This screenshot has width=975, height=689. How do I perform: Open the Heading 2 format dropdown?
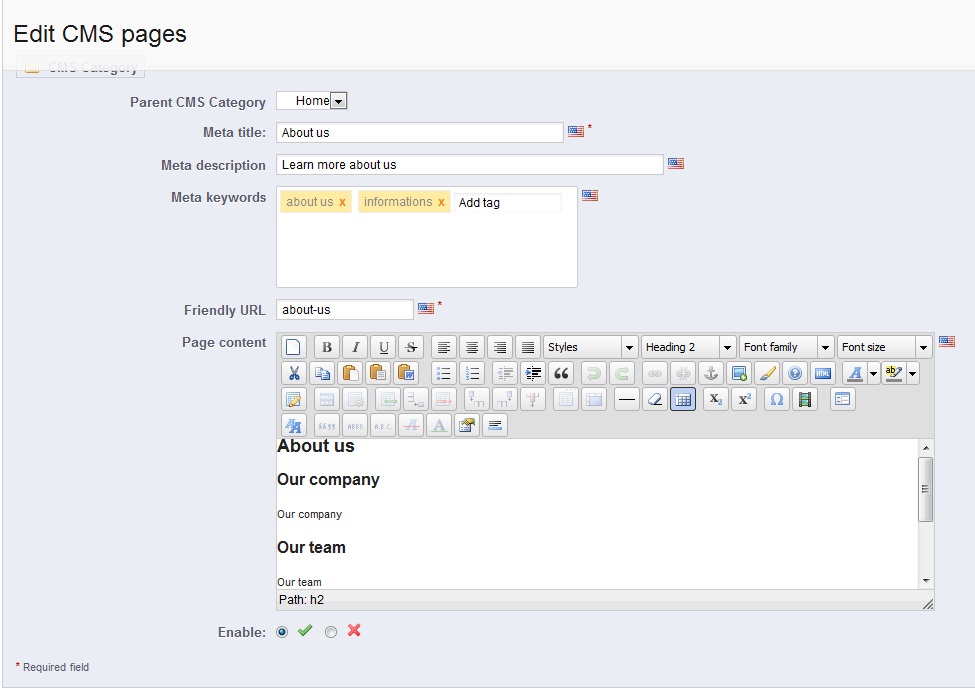(x=727, y=347)
